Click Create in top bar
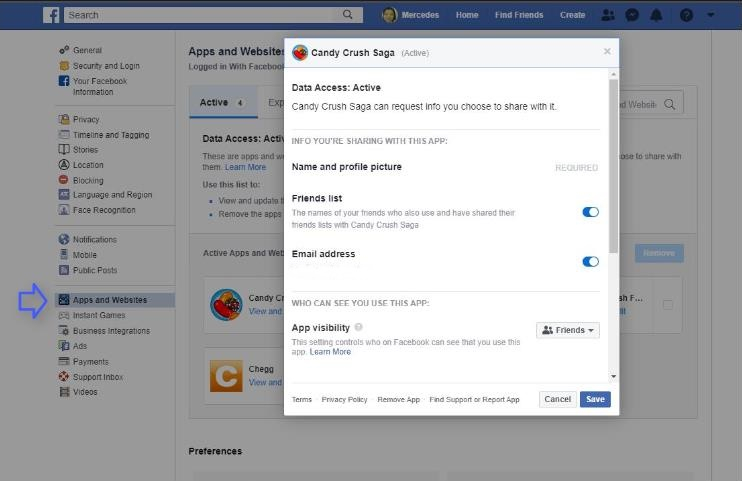742x481 pixels. coord(573,15)
